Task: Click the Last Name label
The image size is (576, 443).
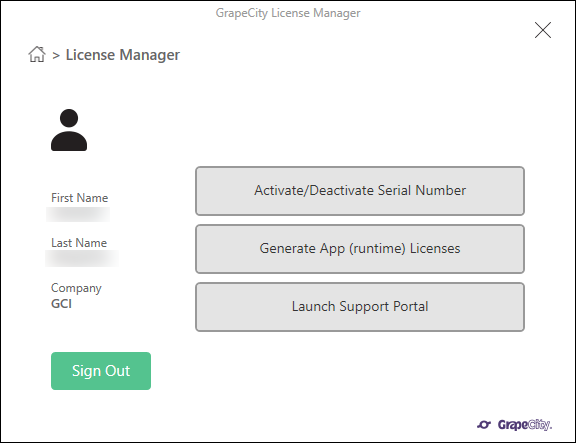Action: pyautogui.click(x=79, y=243)
